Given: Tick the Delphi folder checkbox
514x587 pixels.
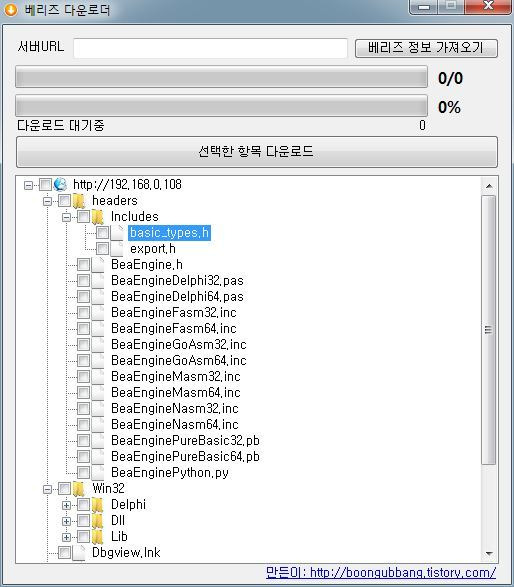Looking at the screenshot, I should click(x=83, y=505).
